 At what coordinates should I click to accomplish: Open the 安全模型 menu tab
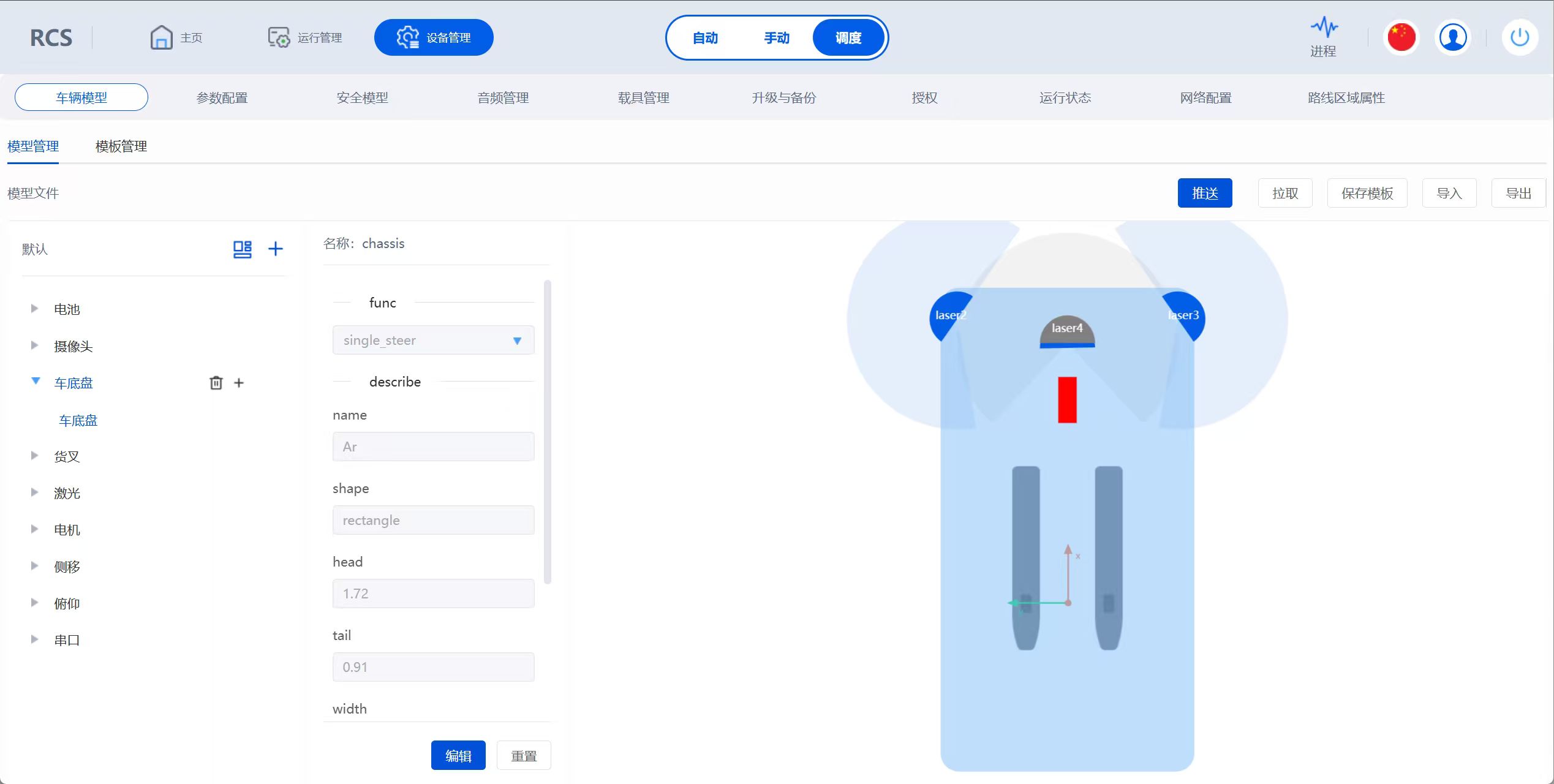[362, 98]
